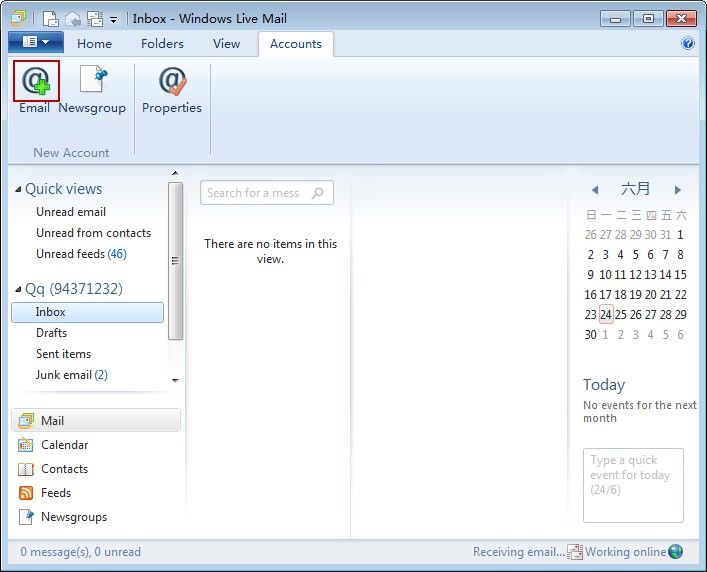Click the Windows Live Mail title icon

coord(18,18)
